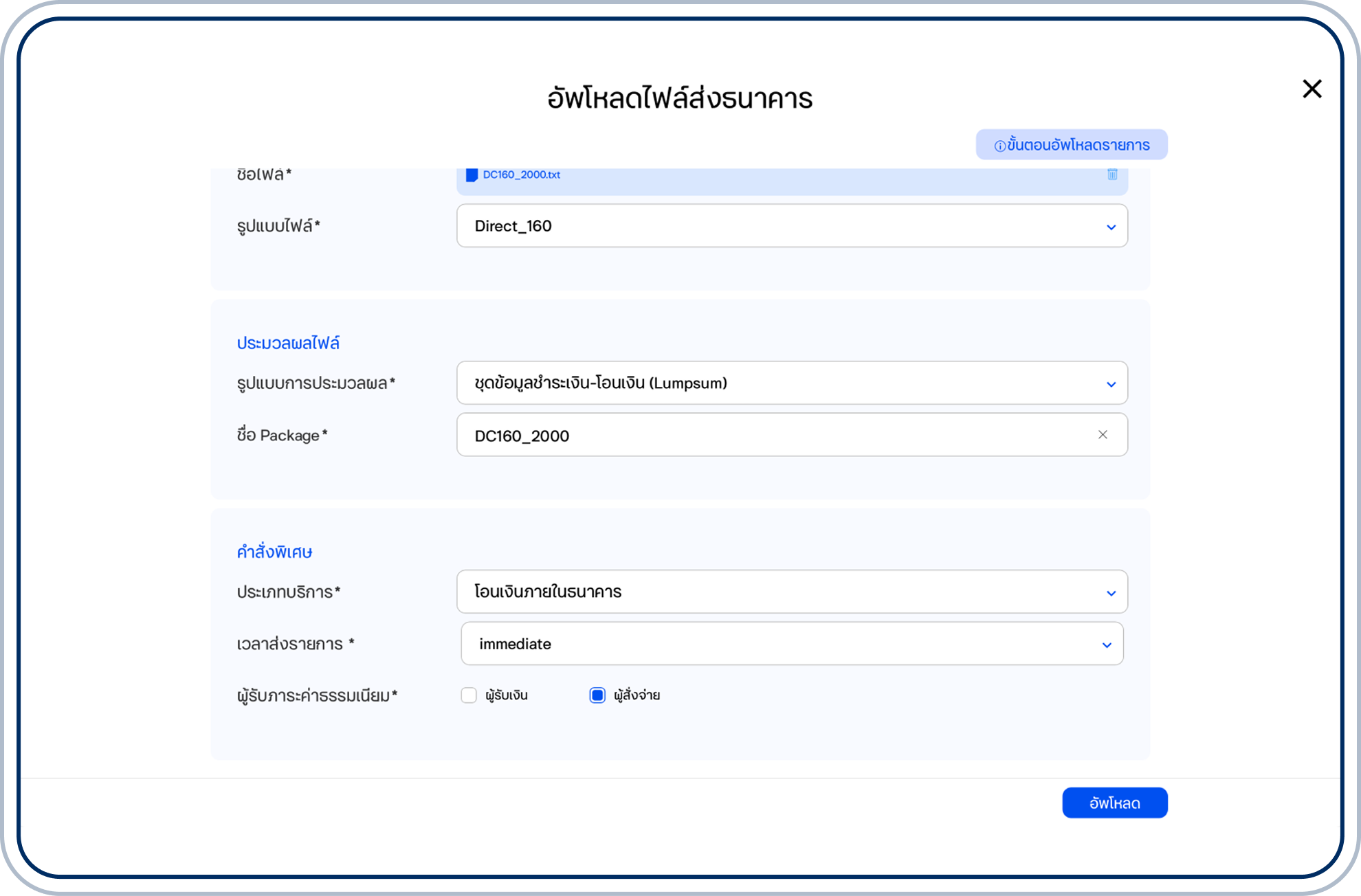
Task: Check the ผู้รับเงิน checkbox
Action: [469, 695]
